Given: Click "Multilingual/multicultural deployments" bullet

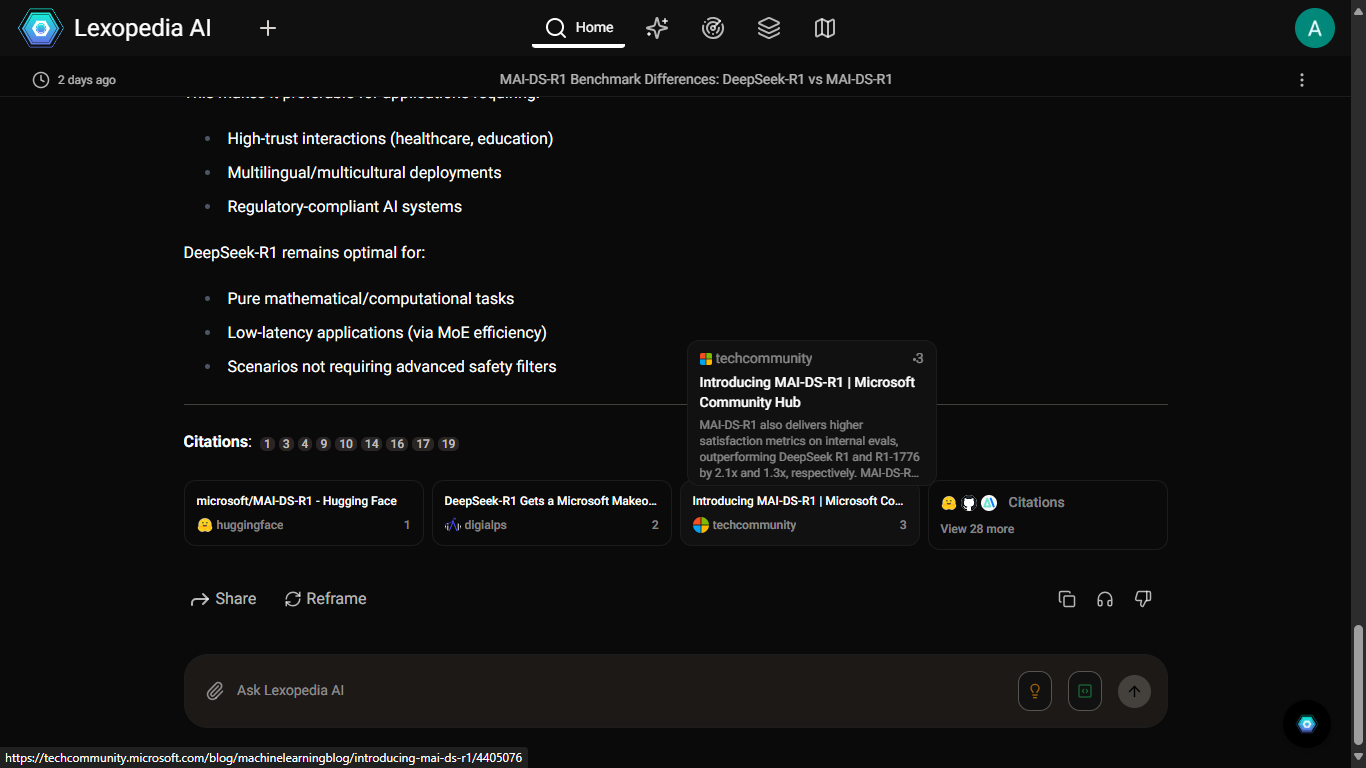Looking at the screenshot, I should pyautogui.click(x=365, y=173).
